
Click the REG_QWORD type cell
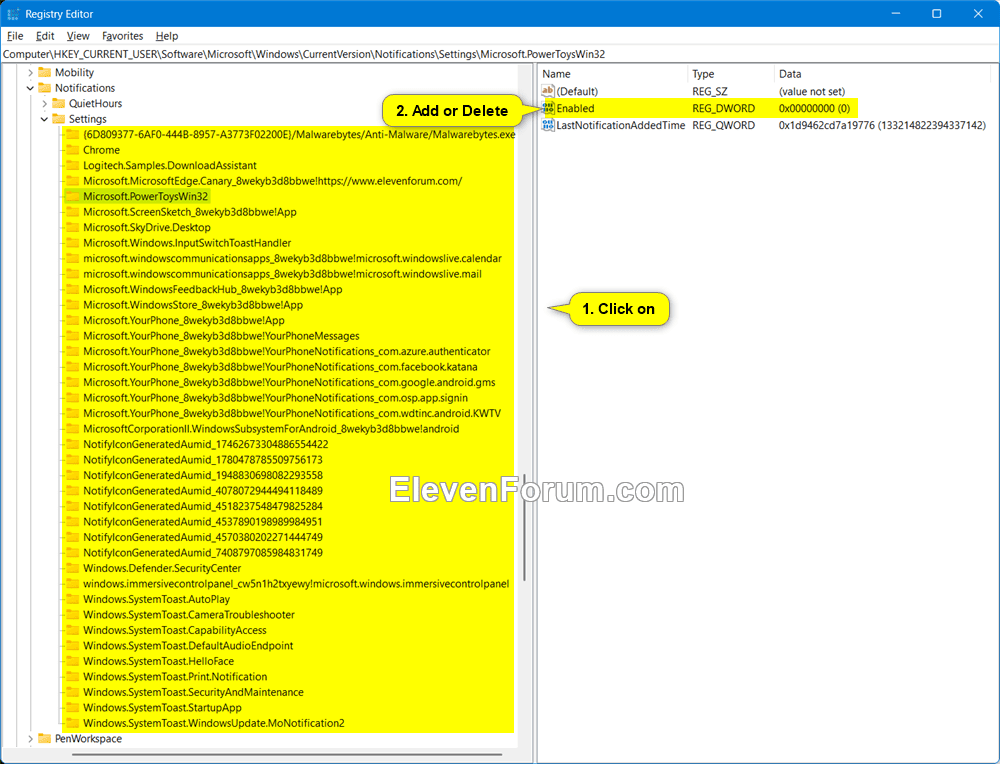pyautogui.click(x=723, y=126)
